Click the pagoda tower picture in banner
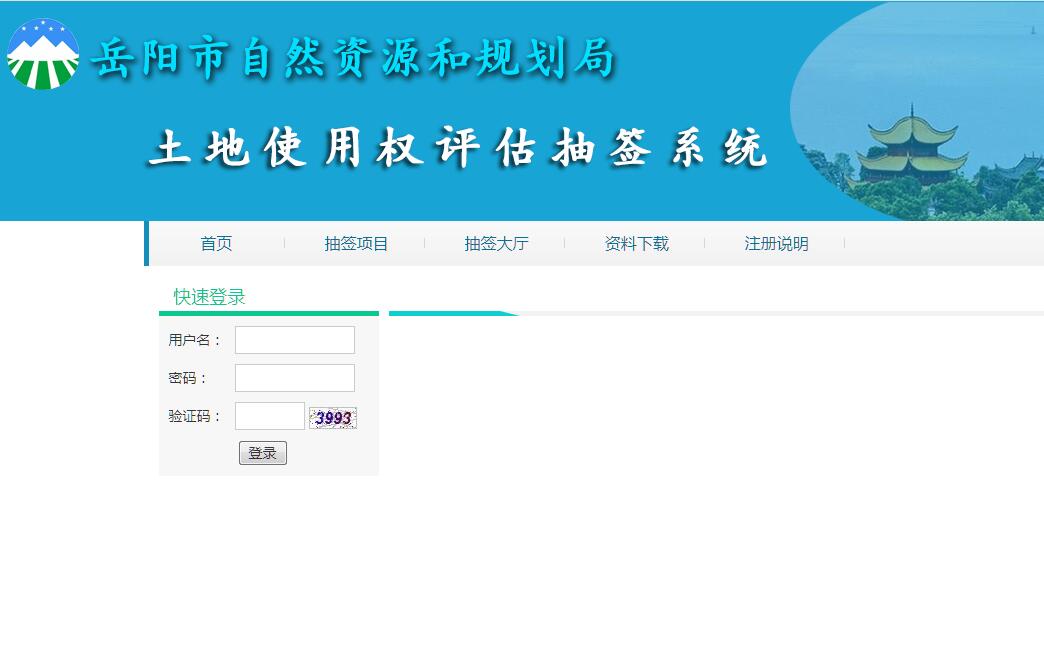The width and height of the screenshot is (1044, 662). click(911, 150)
